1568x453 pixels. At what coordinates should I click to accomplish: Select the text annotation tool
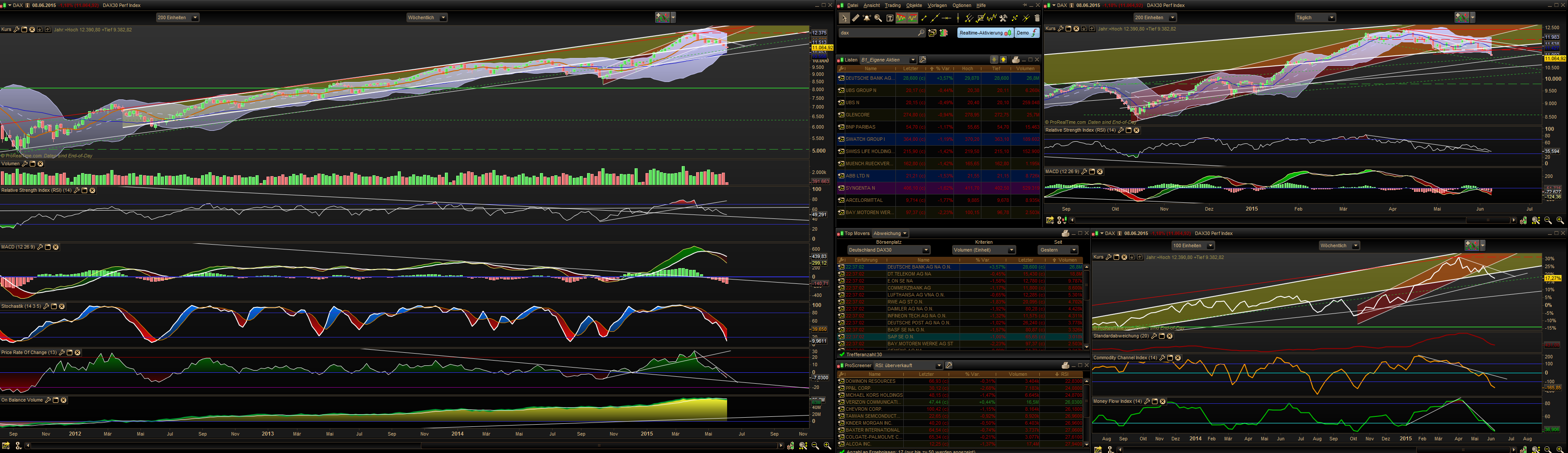889,18
